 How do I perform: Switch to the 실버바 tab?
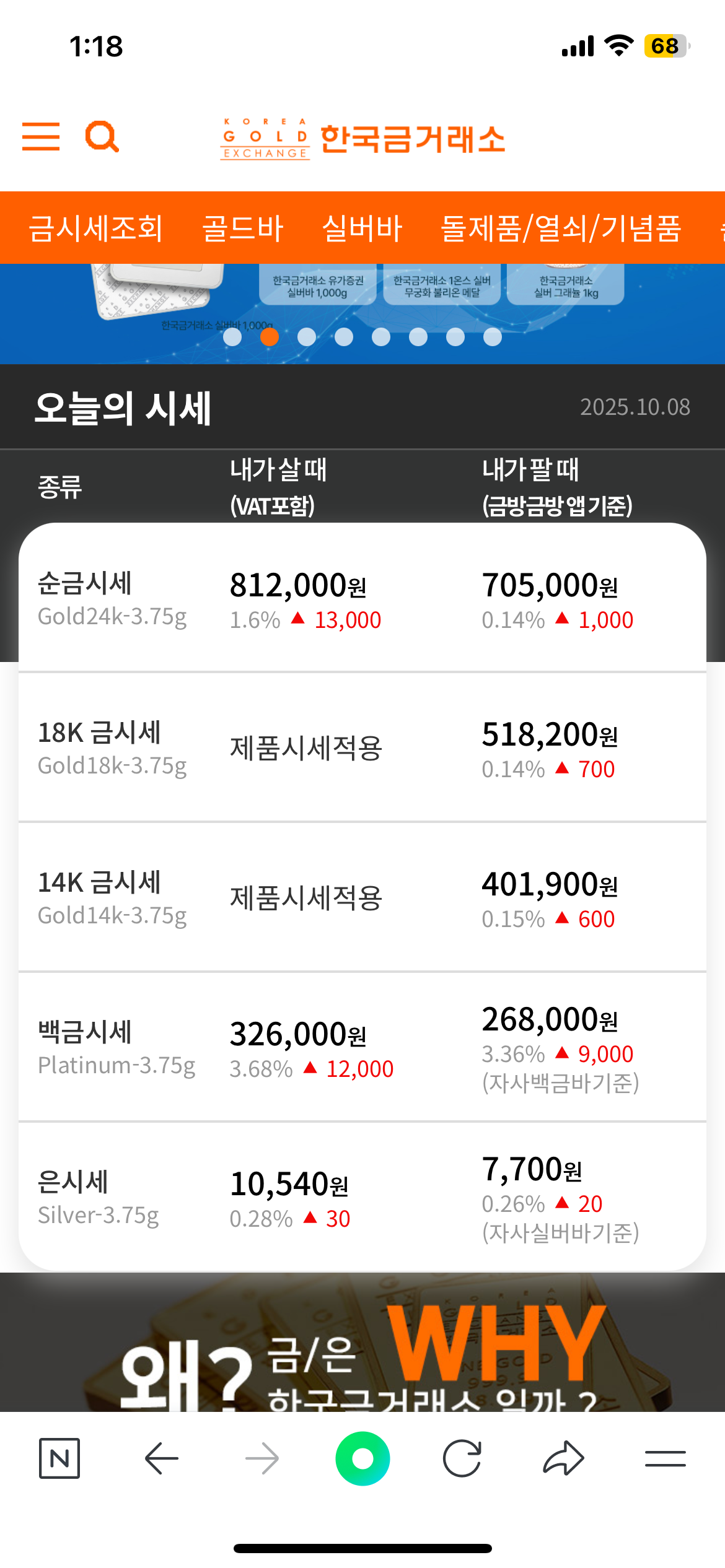coord(362,228)
